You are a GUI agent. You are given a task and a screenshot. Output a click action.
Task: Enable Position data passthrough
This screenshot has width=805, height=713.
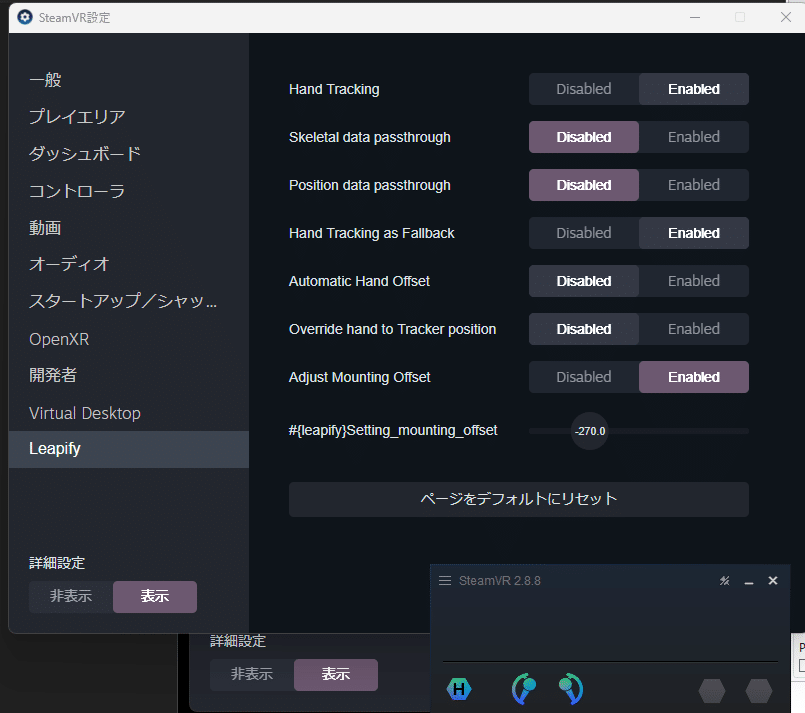[694, 185]
